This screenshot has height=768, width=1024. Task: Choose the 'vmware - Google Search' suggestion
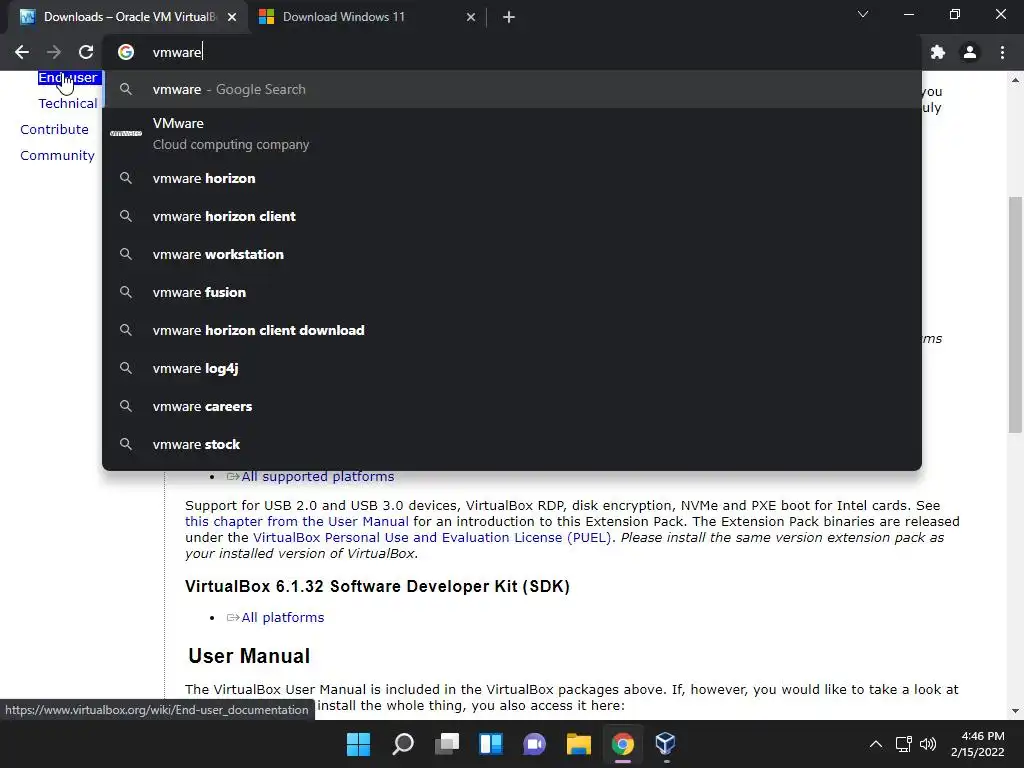point(512,89)
